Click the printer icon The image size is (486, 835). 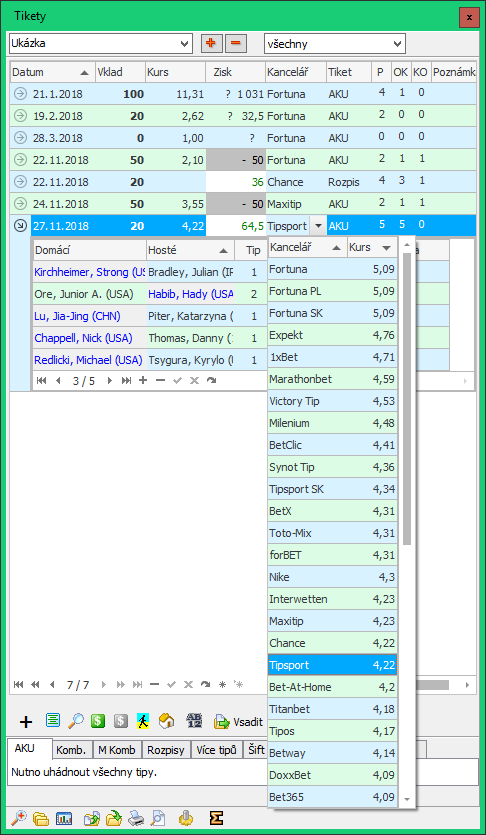pyautogui.click(x=136, y=818)
